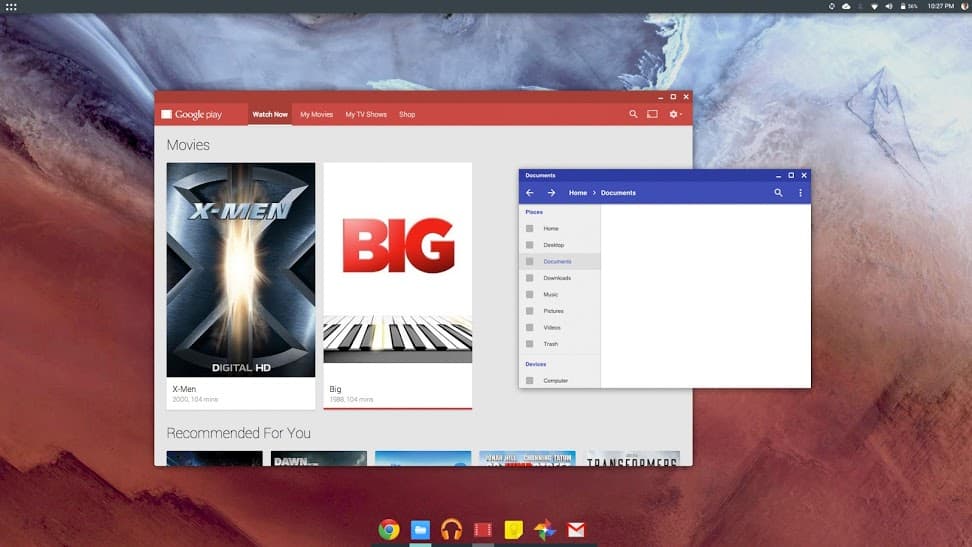972x547 pixels.
Task: Click the Google Play logo
Action: click(x=192, y=114)
